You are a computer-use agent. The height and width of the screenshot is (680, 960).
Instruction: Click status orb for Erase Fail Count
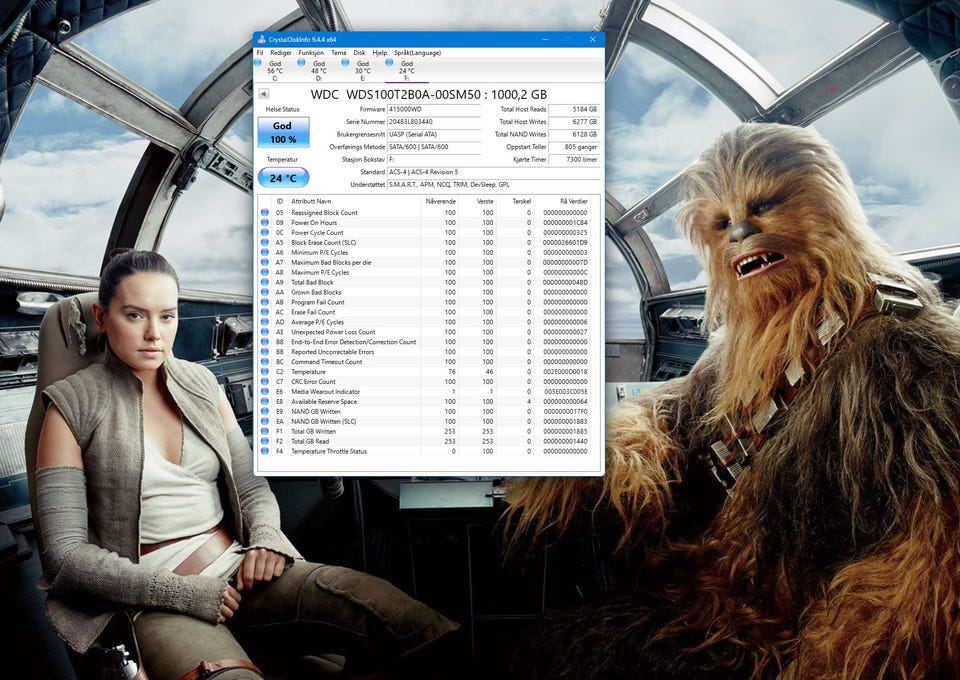coord(264,312)
